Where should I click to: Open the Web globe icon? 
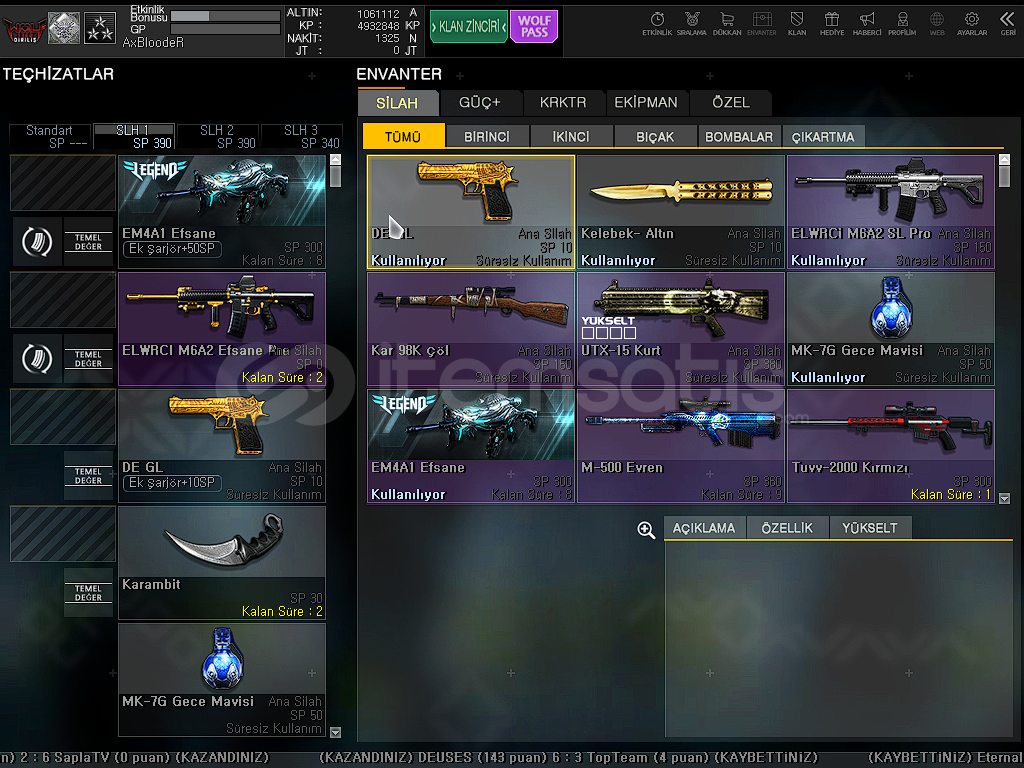(936, 24)
